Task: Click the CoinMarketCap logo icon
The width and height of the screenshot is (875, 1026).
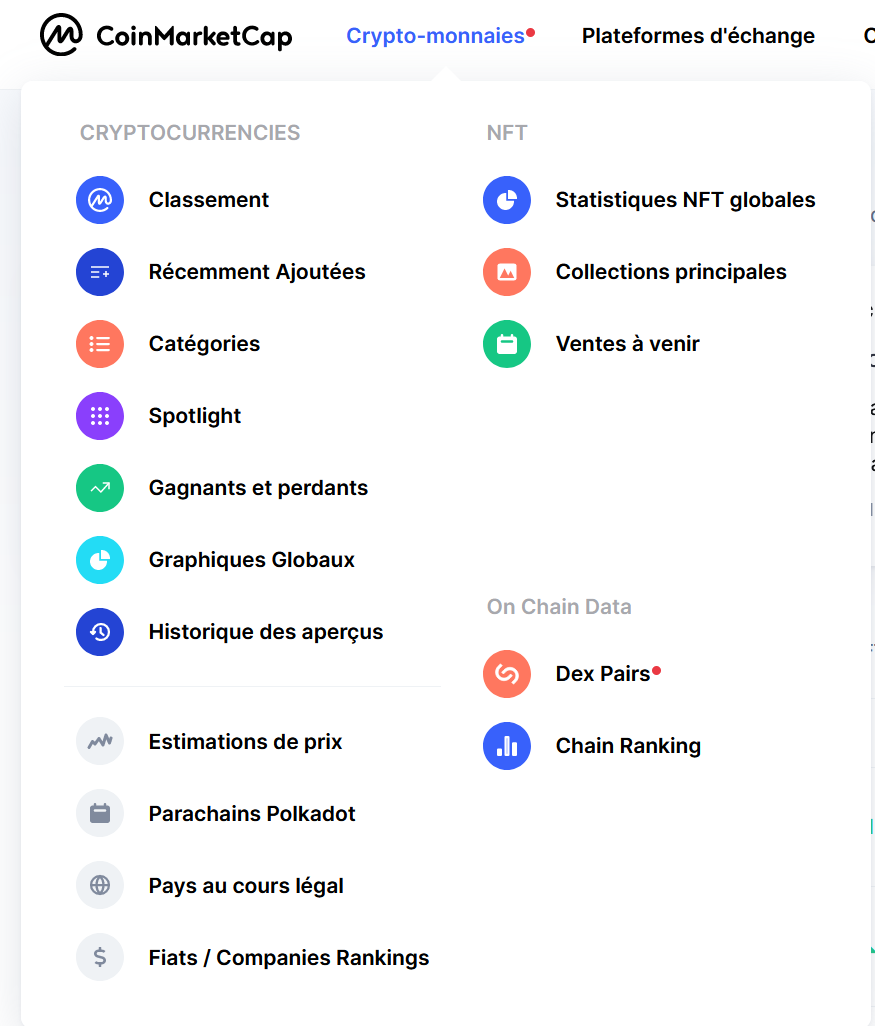Action: pos(61,35)
